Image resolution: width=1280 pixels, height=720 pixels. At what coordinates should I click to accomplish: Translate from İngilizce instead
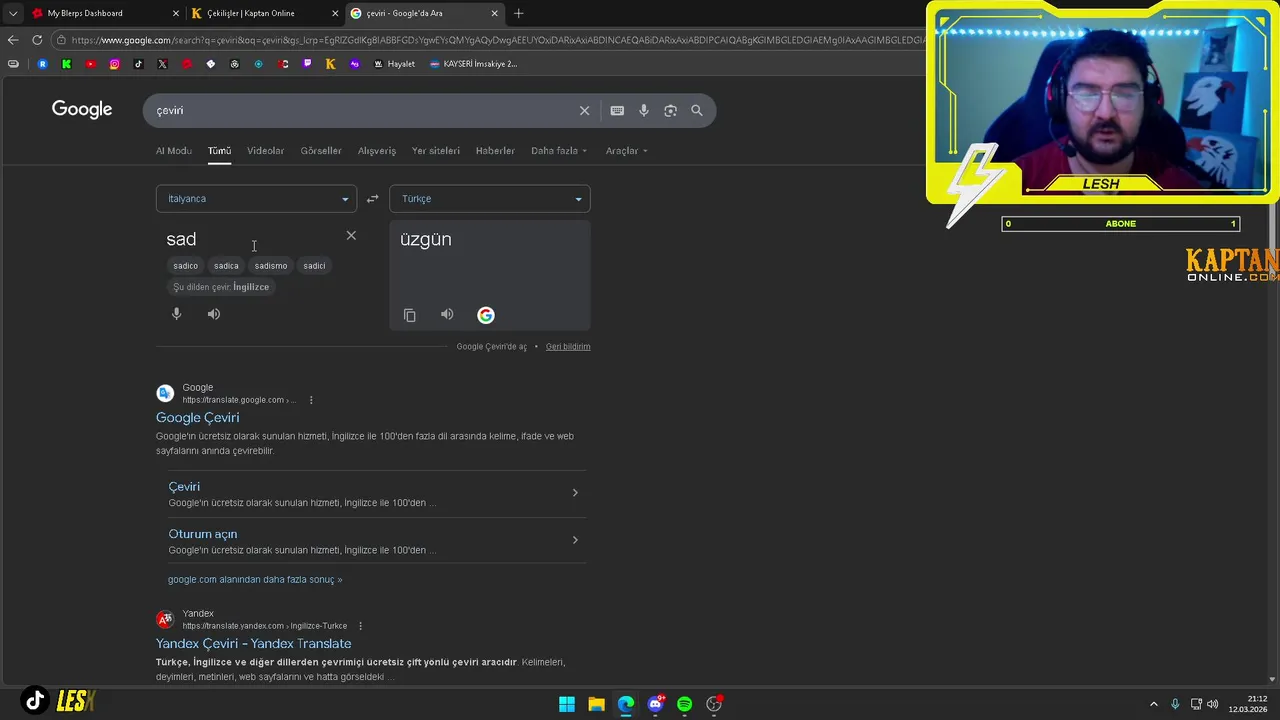(221, 287)
